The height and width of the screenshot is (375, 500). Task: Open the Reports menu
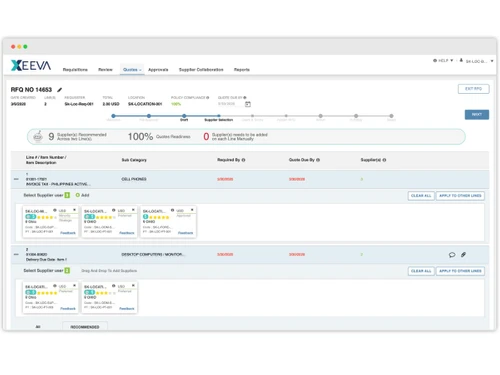point(242,70)
